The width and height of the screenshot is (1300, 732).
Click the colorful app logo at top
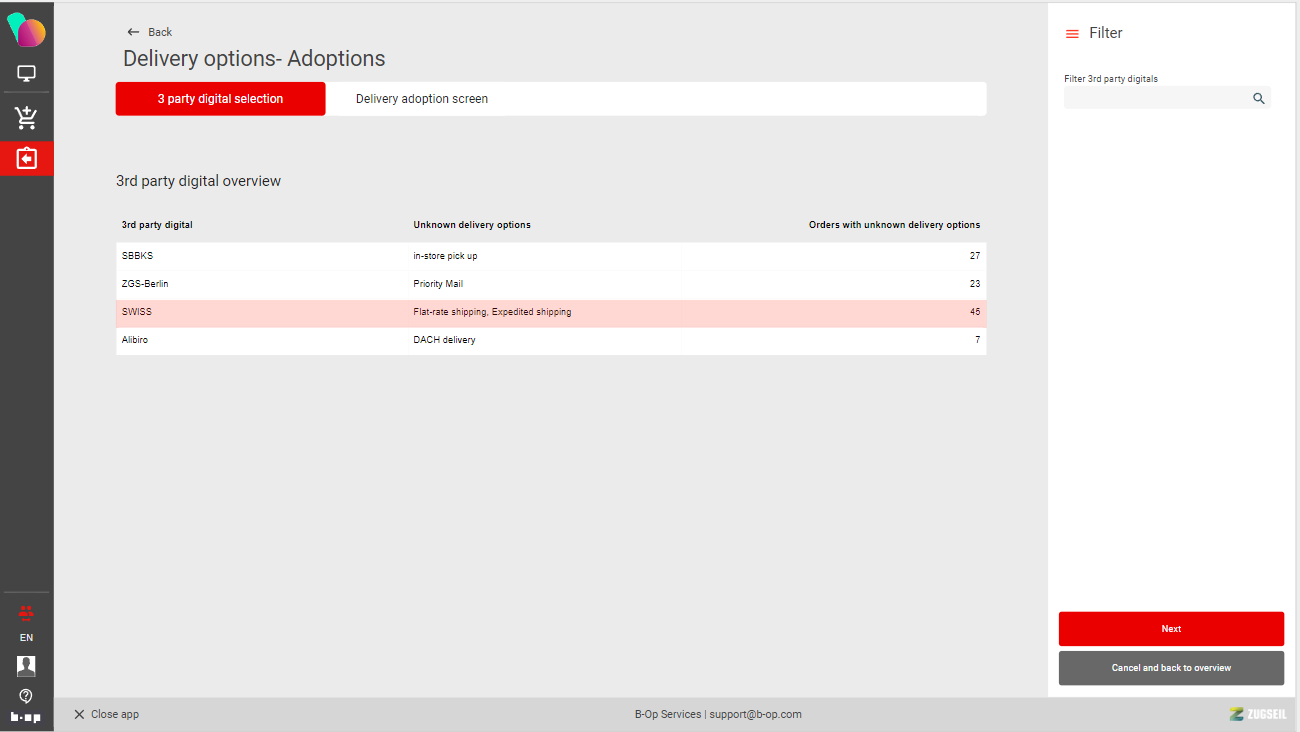tap(26, 30)
